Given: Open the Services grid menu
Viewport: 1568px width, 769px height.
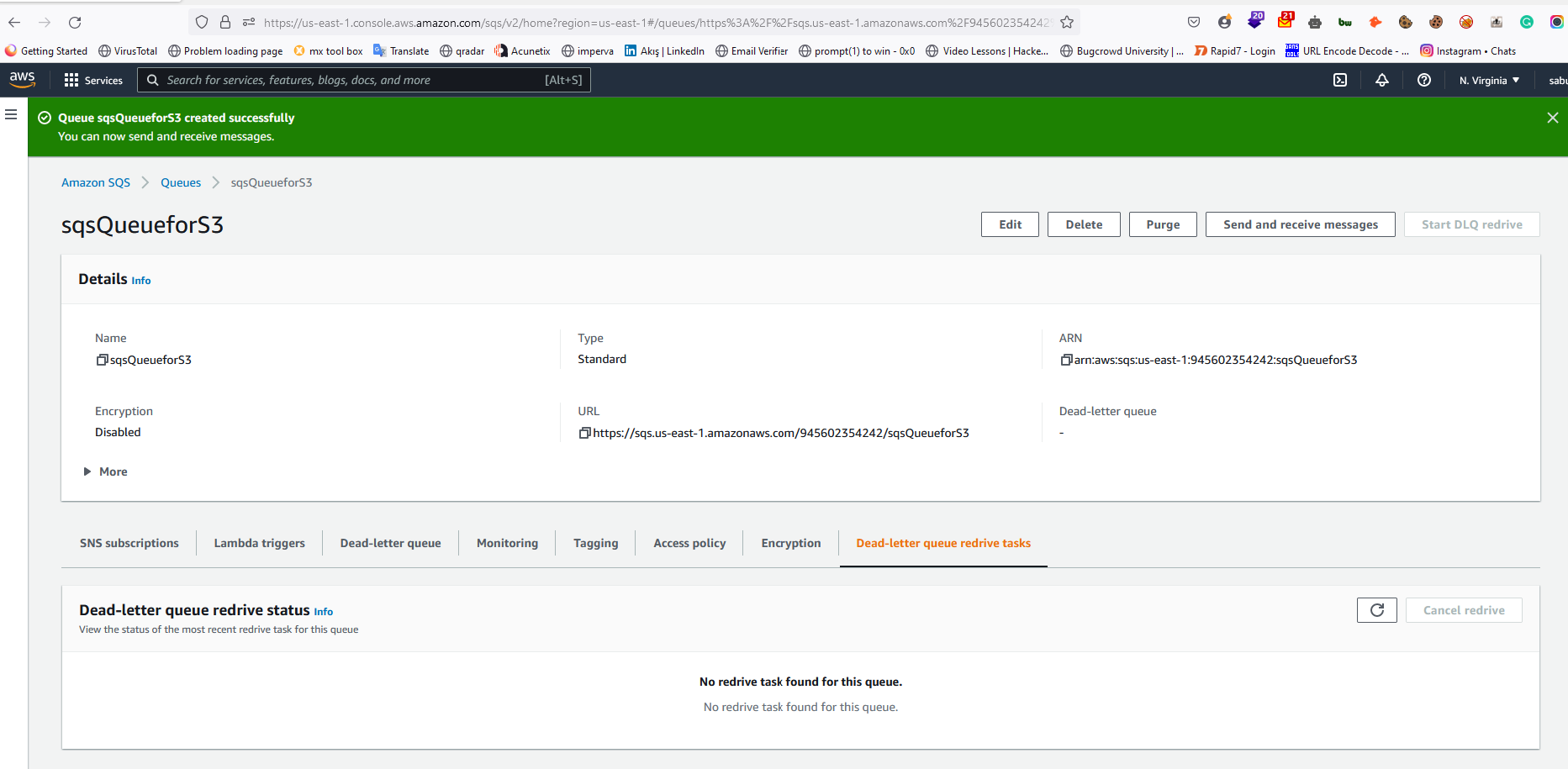Looking at the screenshot, I should [93, 80].
